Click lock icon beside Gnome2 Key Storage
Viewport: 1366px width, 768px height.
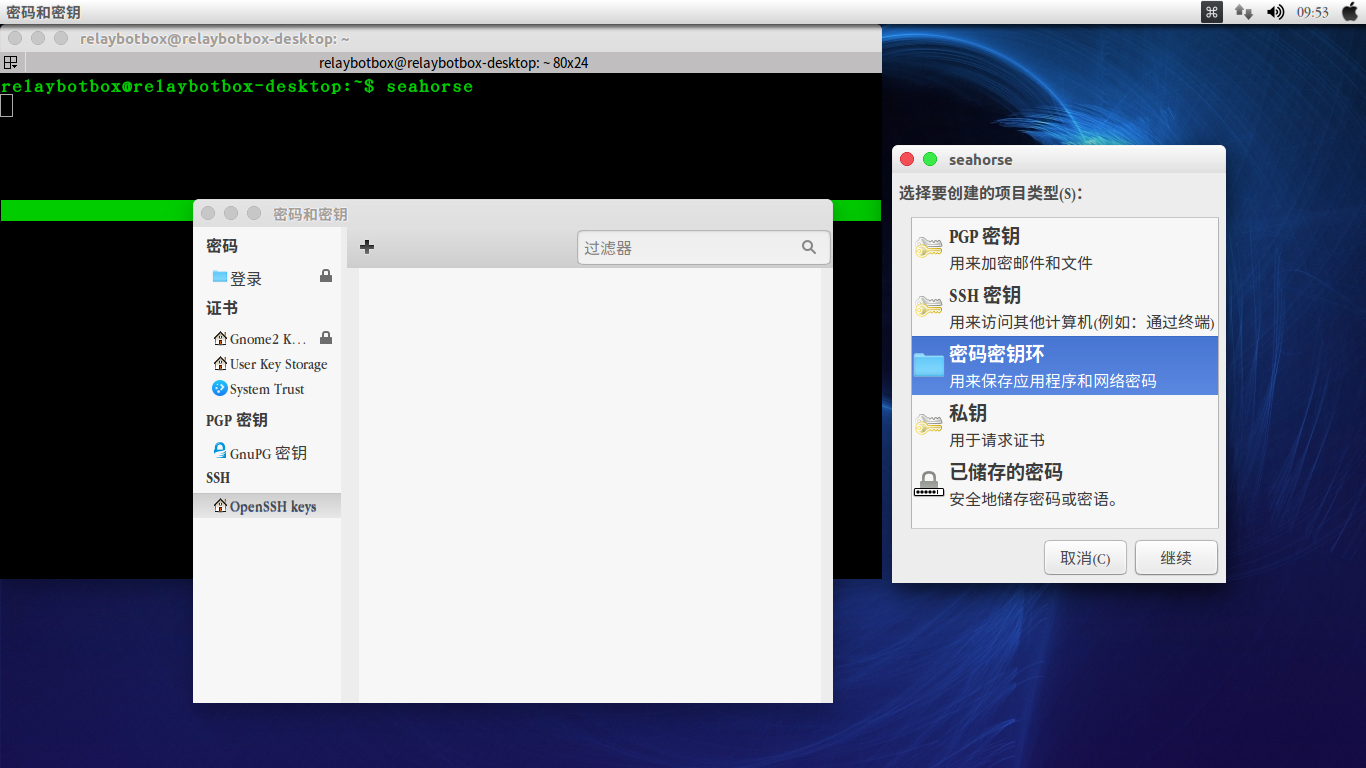(326, 338)
